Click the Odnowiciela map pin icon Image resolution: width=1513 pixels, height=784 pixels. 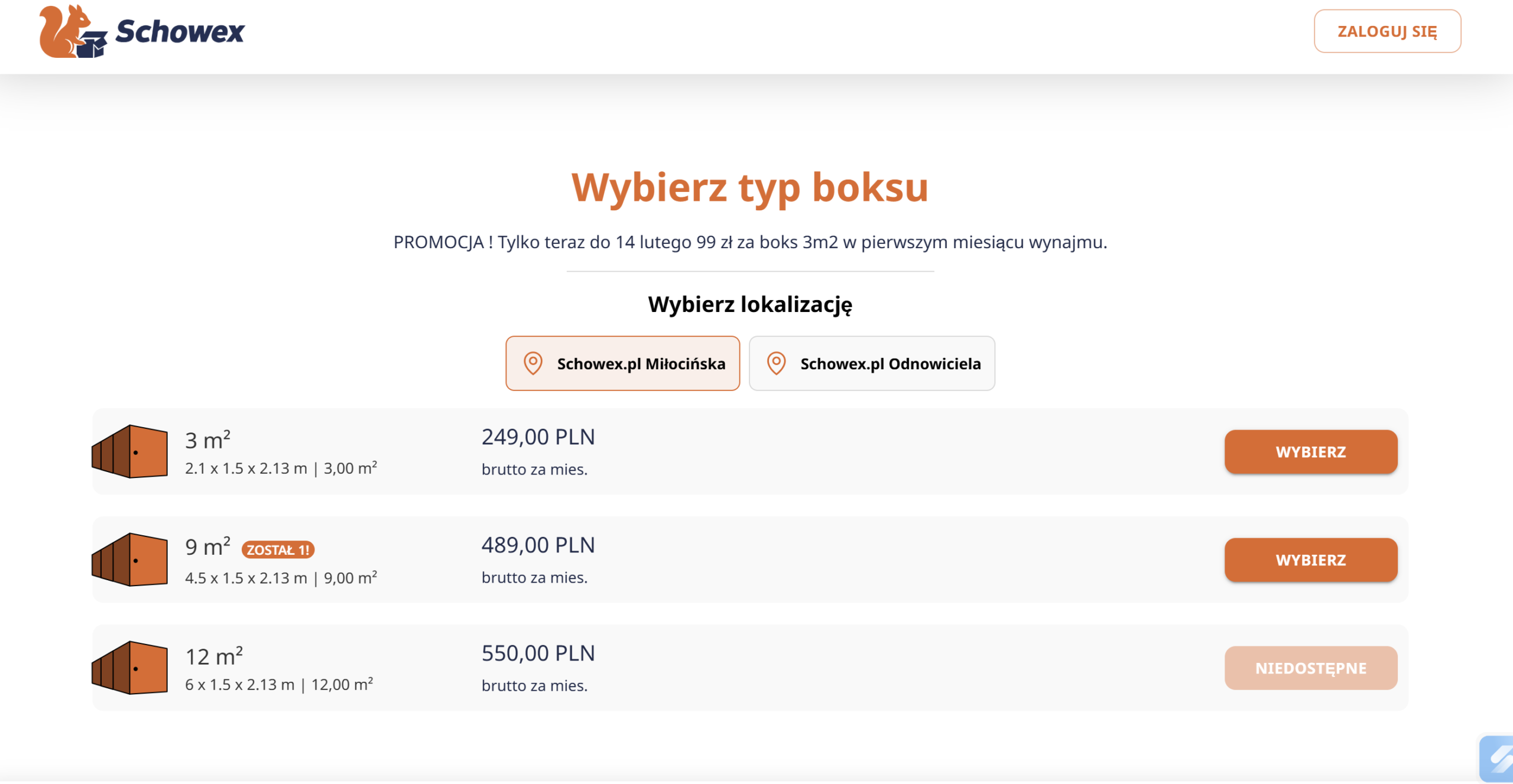pos(776,363)
